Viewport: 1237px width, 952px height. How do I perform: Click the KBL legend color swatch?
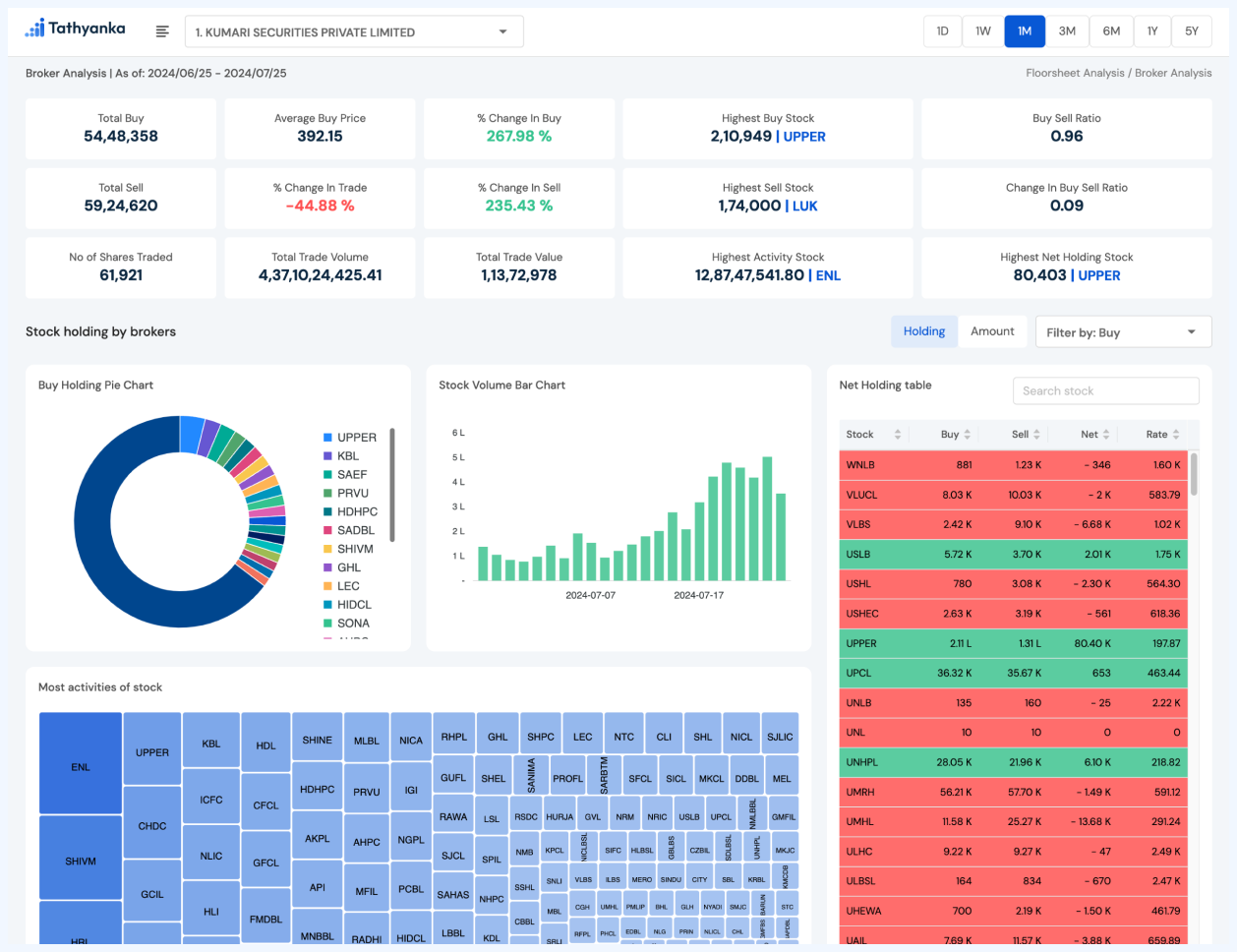coord(327,456)
